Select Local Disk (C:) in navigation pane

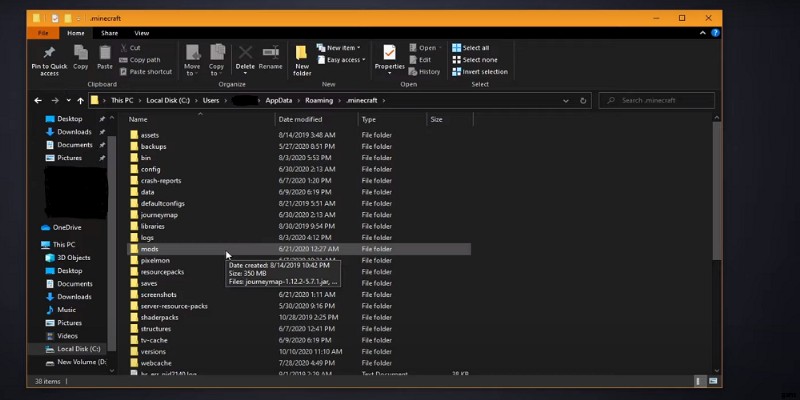point(78,348)
